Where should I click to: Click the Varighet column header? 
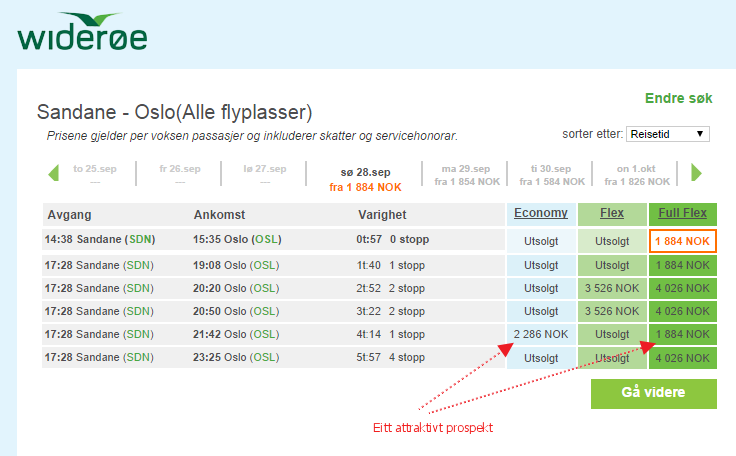point(382,215)
